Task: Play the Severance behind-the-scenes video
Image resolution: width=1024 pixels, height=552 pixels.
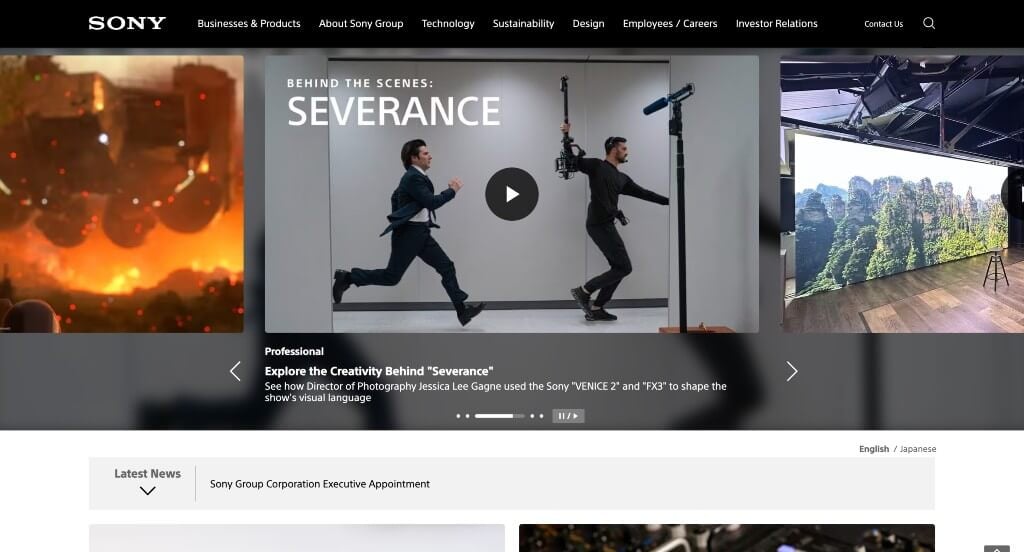Action: click(x=511, y=194)
